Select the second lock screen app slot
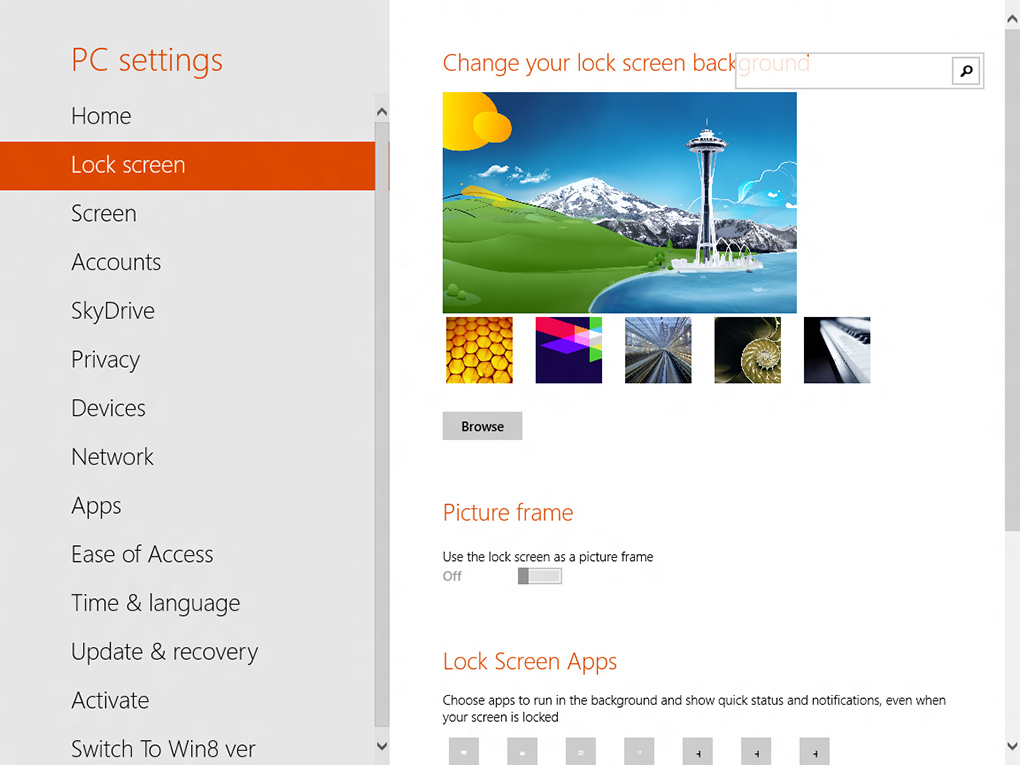The height and width of the screenshot is (765, 1020). (522, 752)
